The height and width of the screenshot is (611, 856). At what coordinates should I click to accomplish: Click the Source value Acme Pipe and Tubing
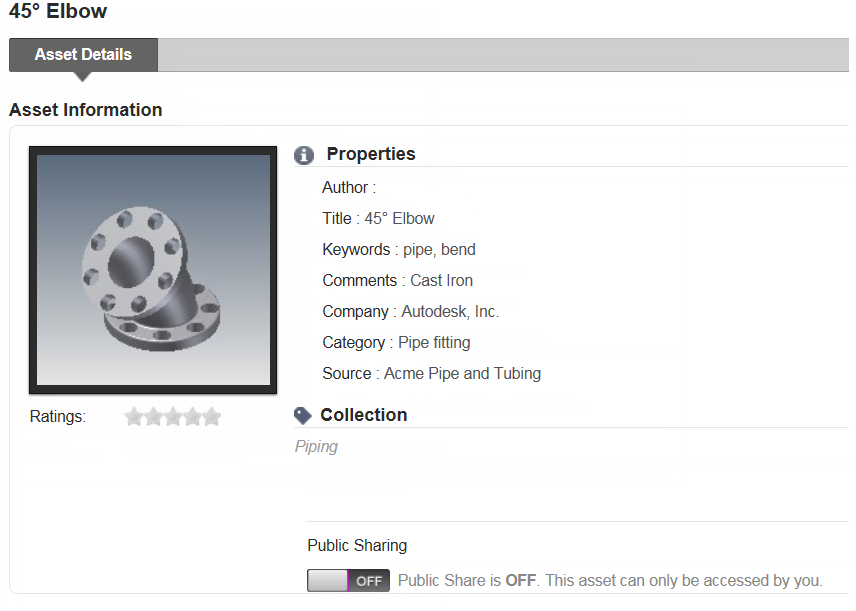462,374
